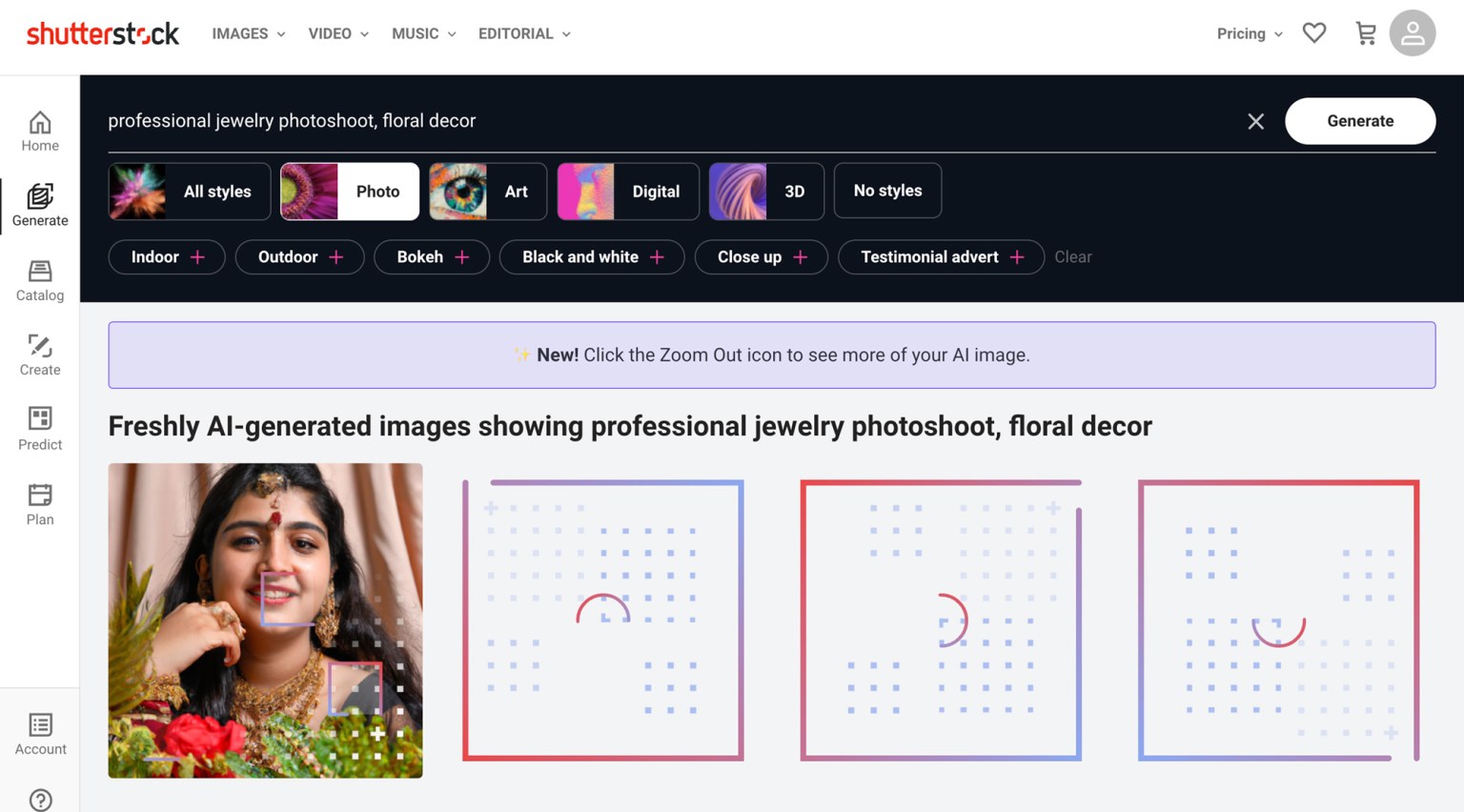Expand the Pricing dropdown
1464x812 pixels.
pyautogui.click(x=1249, y=33)
